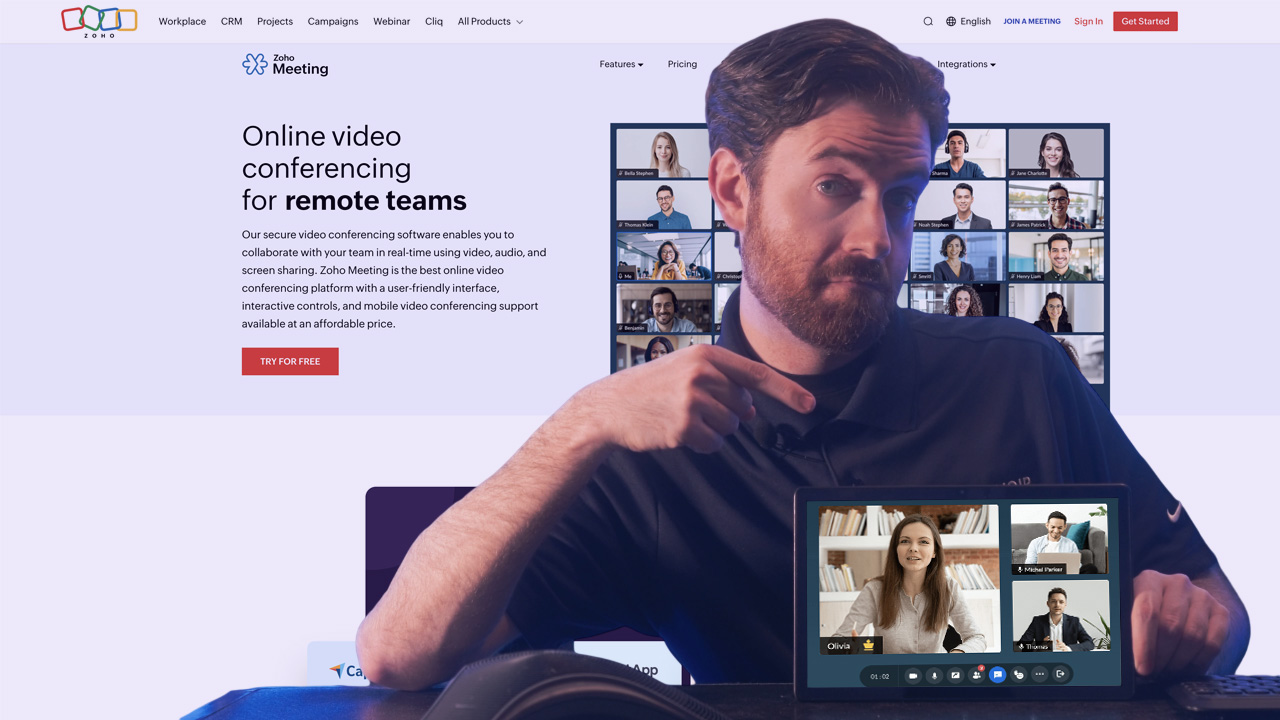Navigate to Webinar in top navigation
1280x720 pixels.
pos(392,21)
